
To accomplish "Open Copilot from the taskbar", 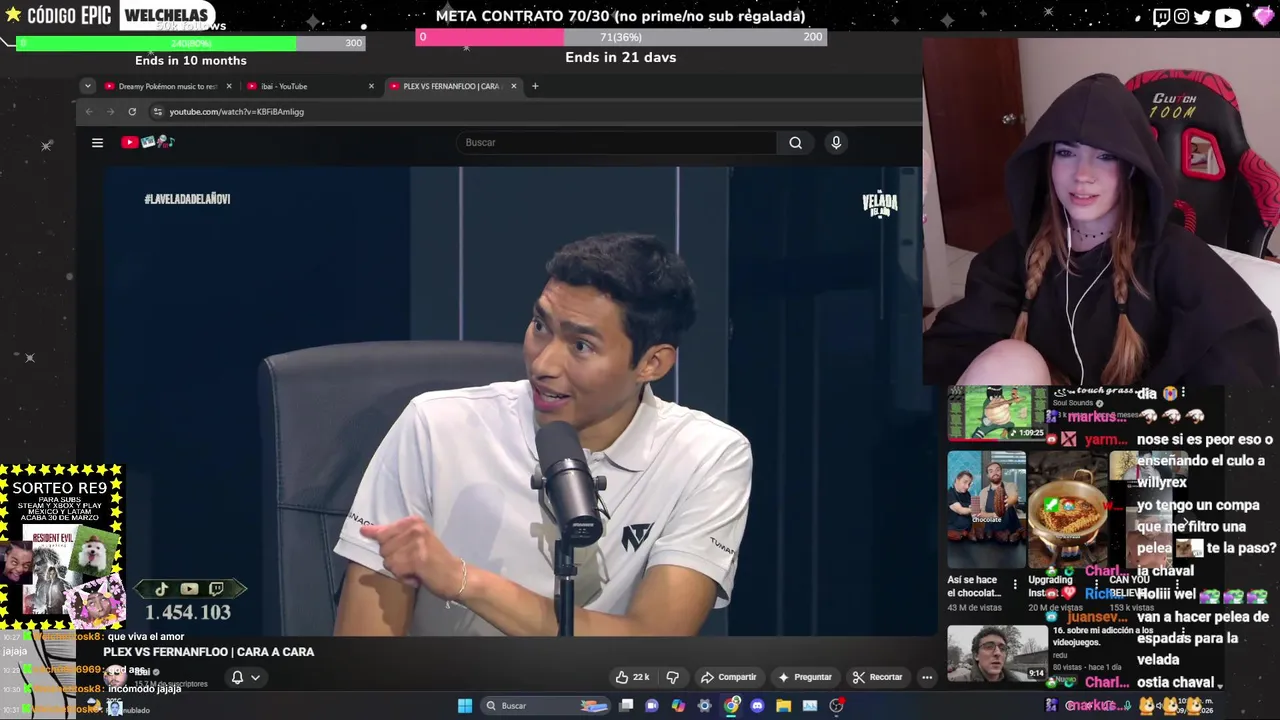I will (678, 705).
